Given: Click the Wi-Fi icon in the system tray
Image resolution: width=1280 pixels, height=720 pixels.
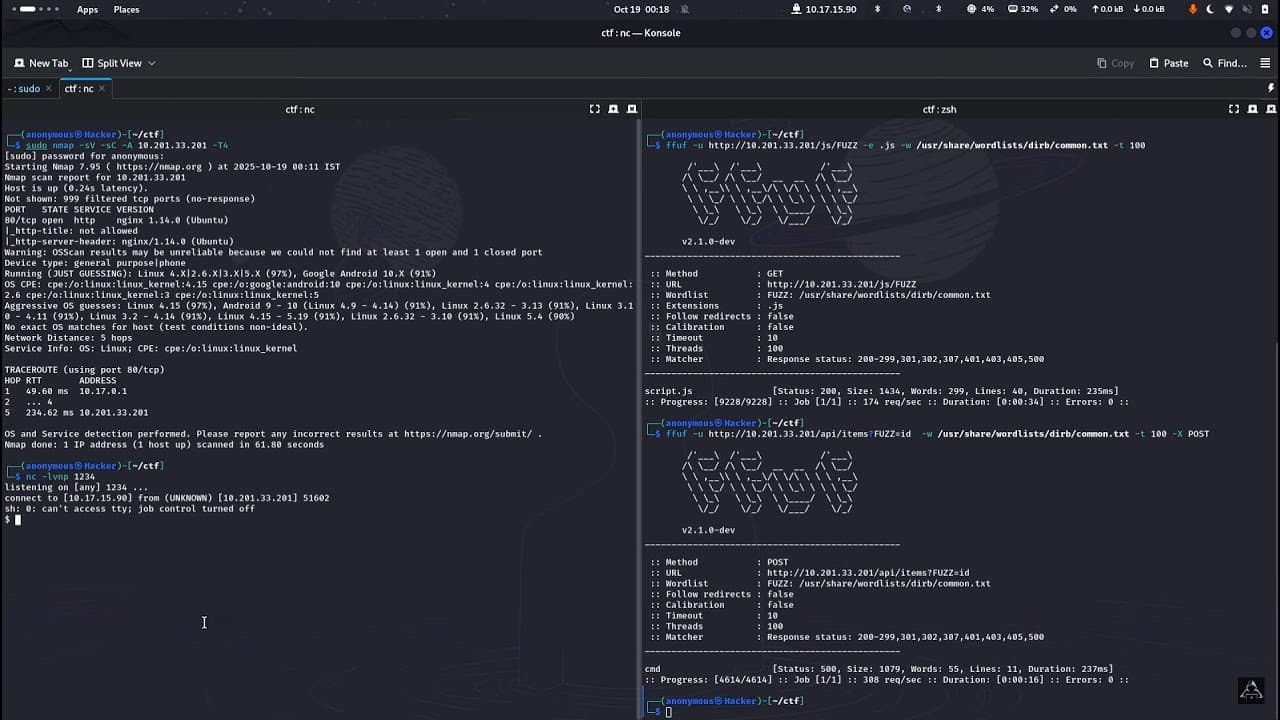Looking at the screenshot, I should coord(1229,9).
